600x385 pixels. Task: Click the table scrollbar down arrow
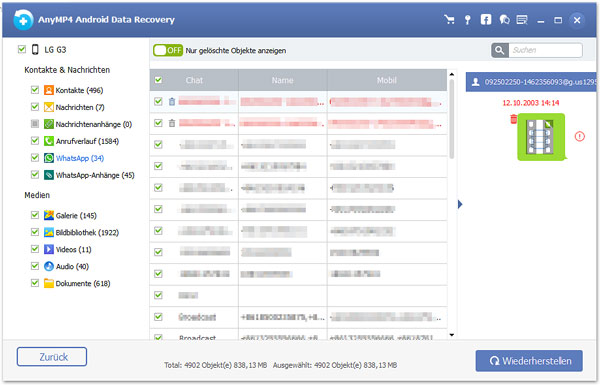pyautogui.click(x=452, y=335)
